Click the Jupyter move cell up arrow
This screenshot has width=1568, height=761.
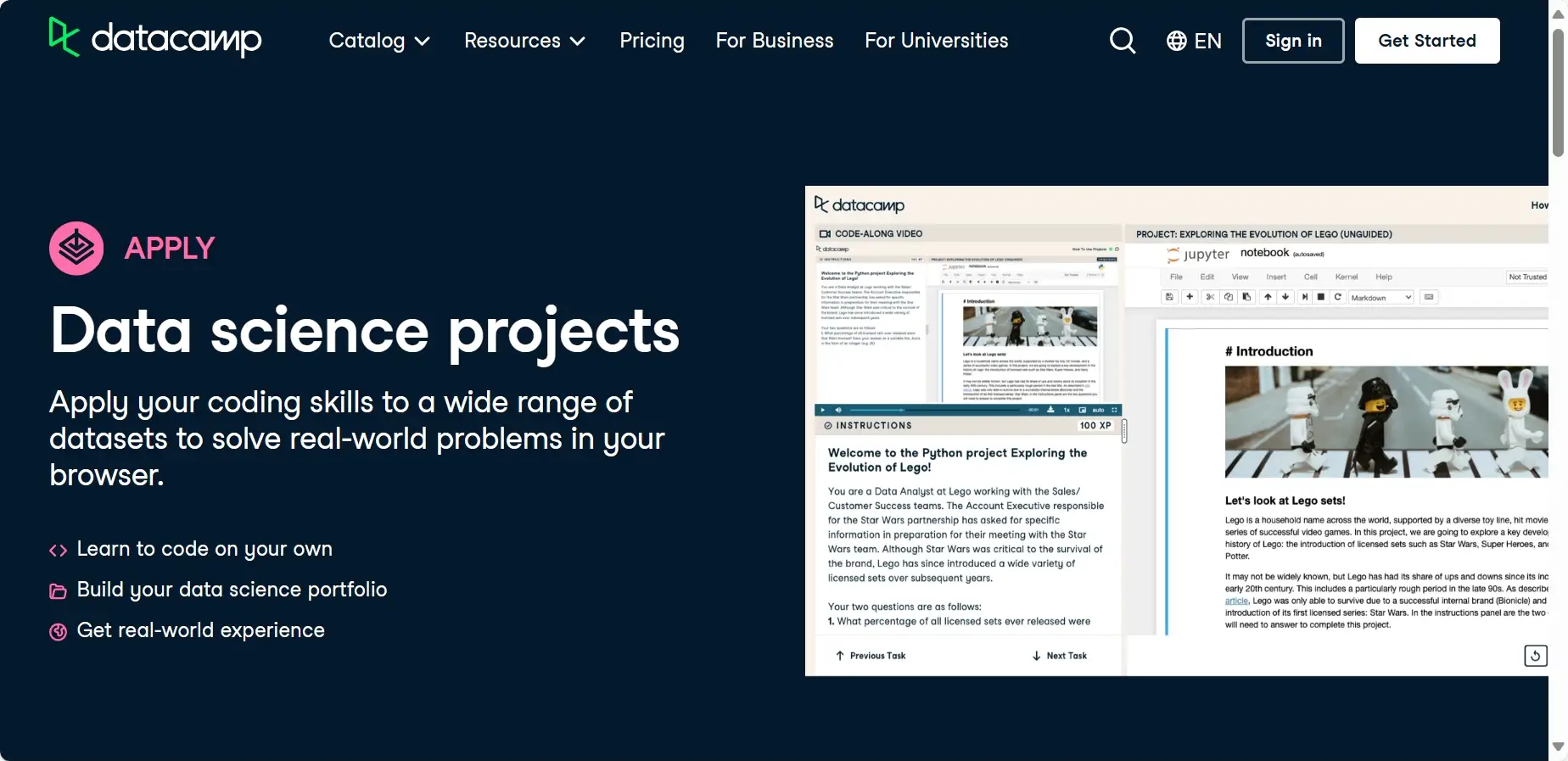click(x=1268, y=297)
